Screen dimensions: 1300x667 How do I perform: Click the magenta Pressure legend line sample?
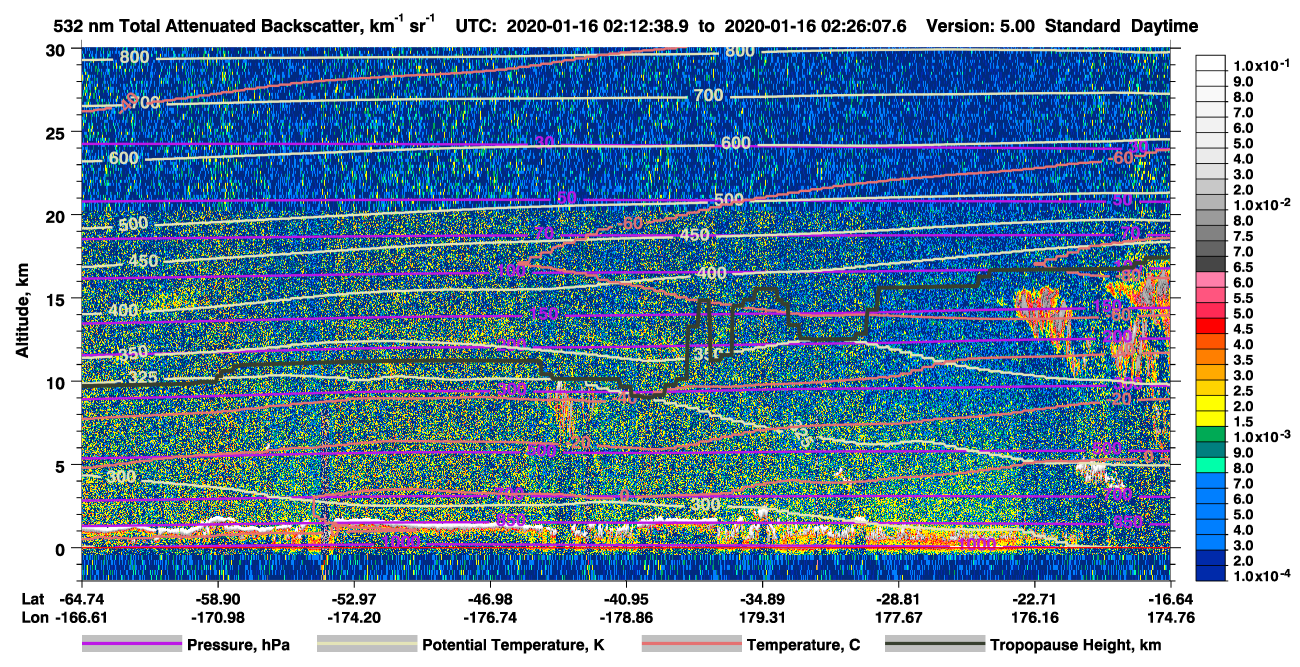[x=131, y=645]
